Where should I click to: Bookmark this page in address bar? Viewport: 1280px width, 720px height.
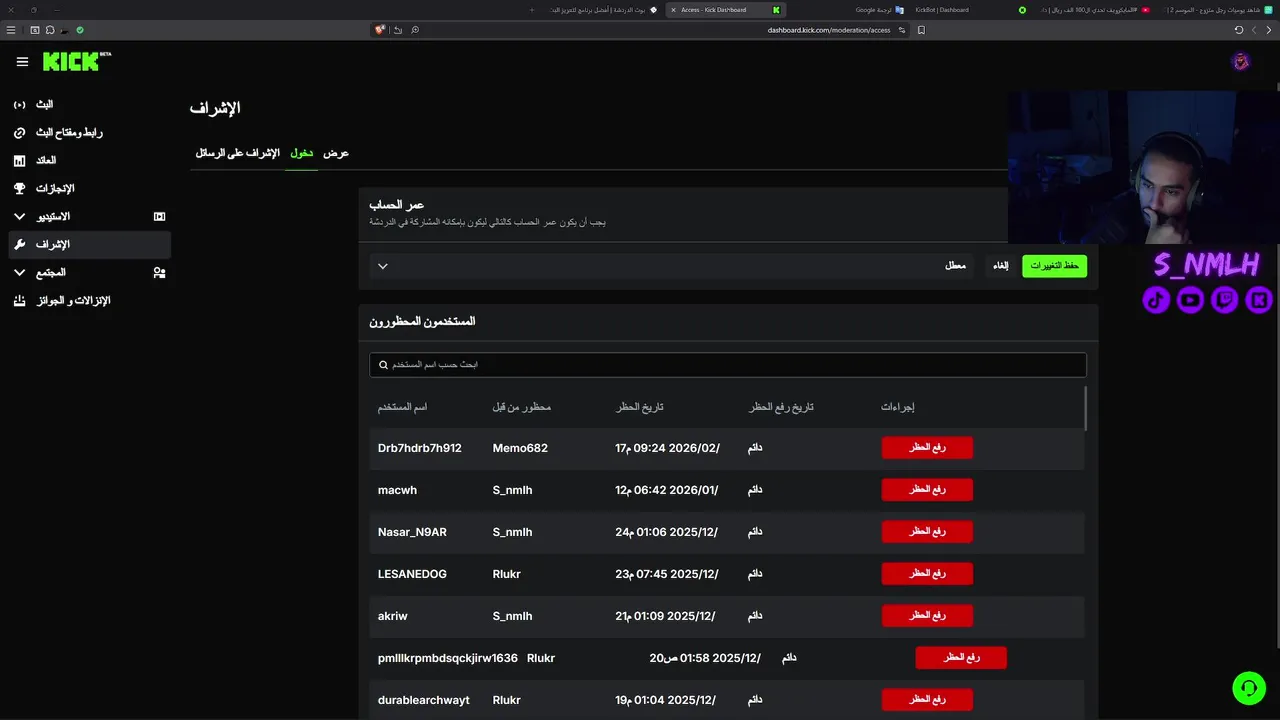coord(921,30)
